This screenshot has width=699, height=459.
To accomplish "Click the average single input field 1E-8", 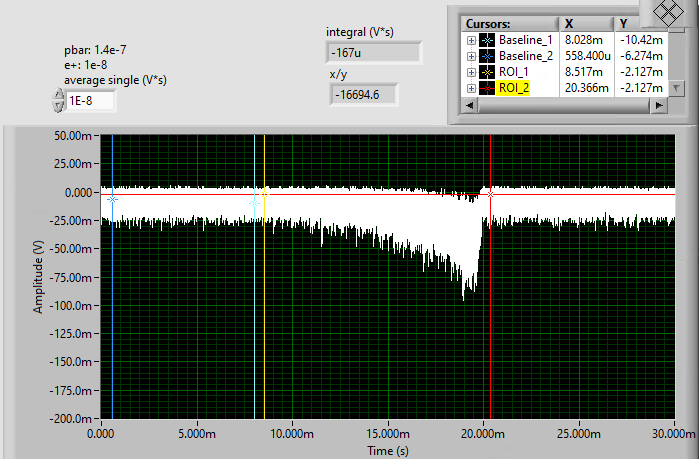I will coord(90,101).
